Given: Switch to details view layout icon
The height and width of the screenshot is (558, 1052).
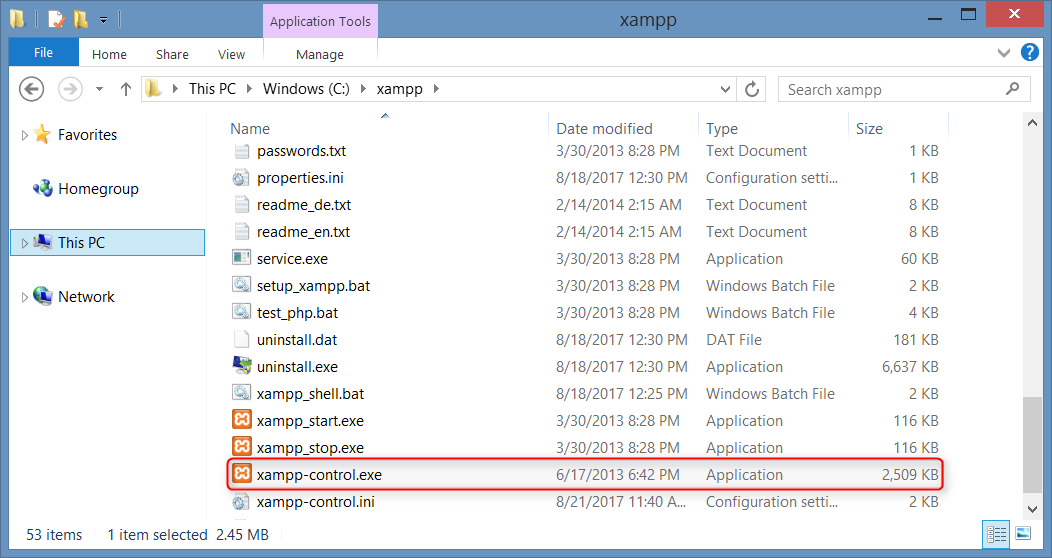Looking at the screenshot, I should click(996, 534).
